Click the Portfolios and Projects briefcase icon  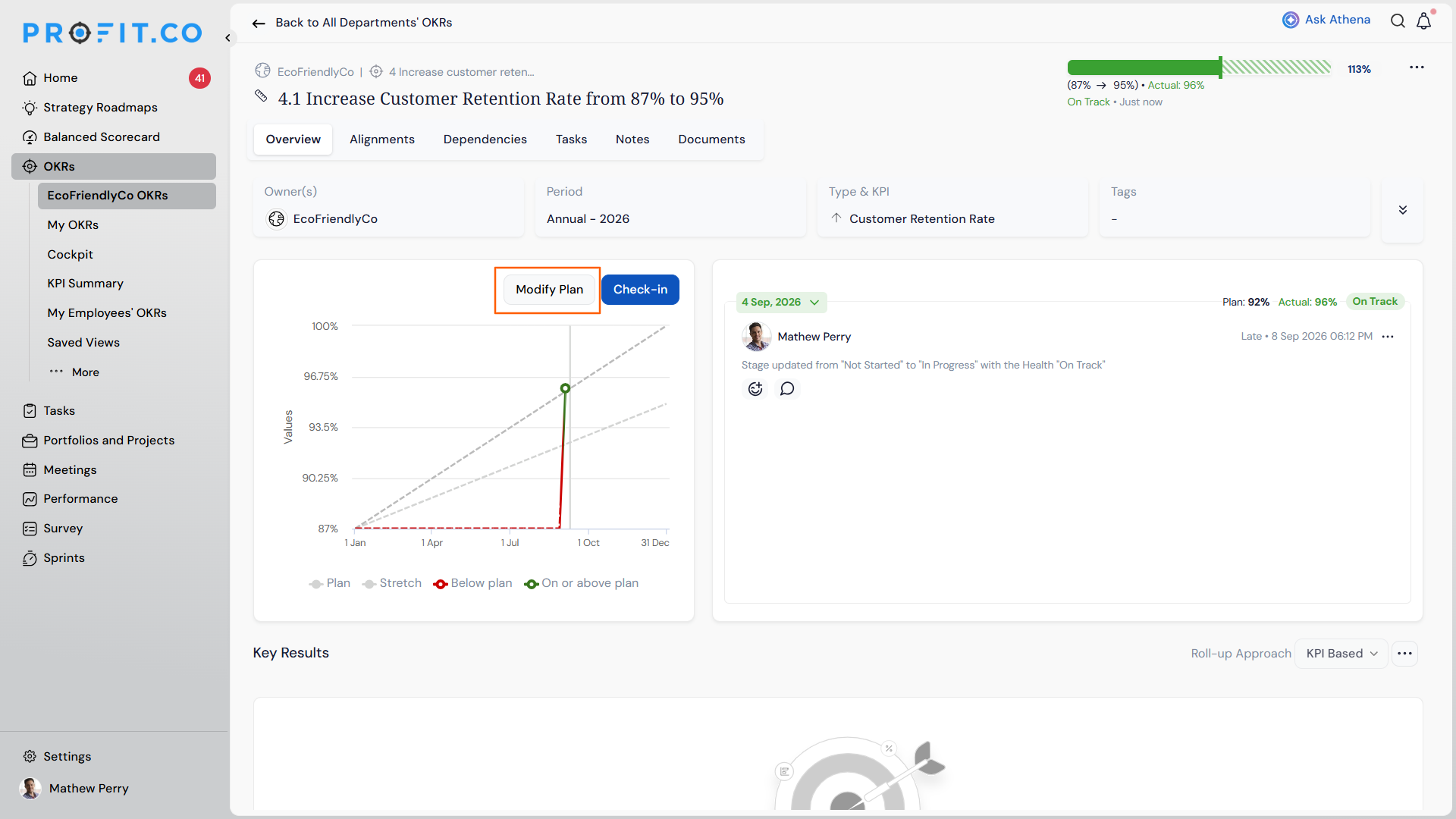pos(30,441)
